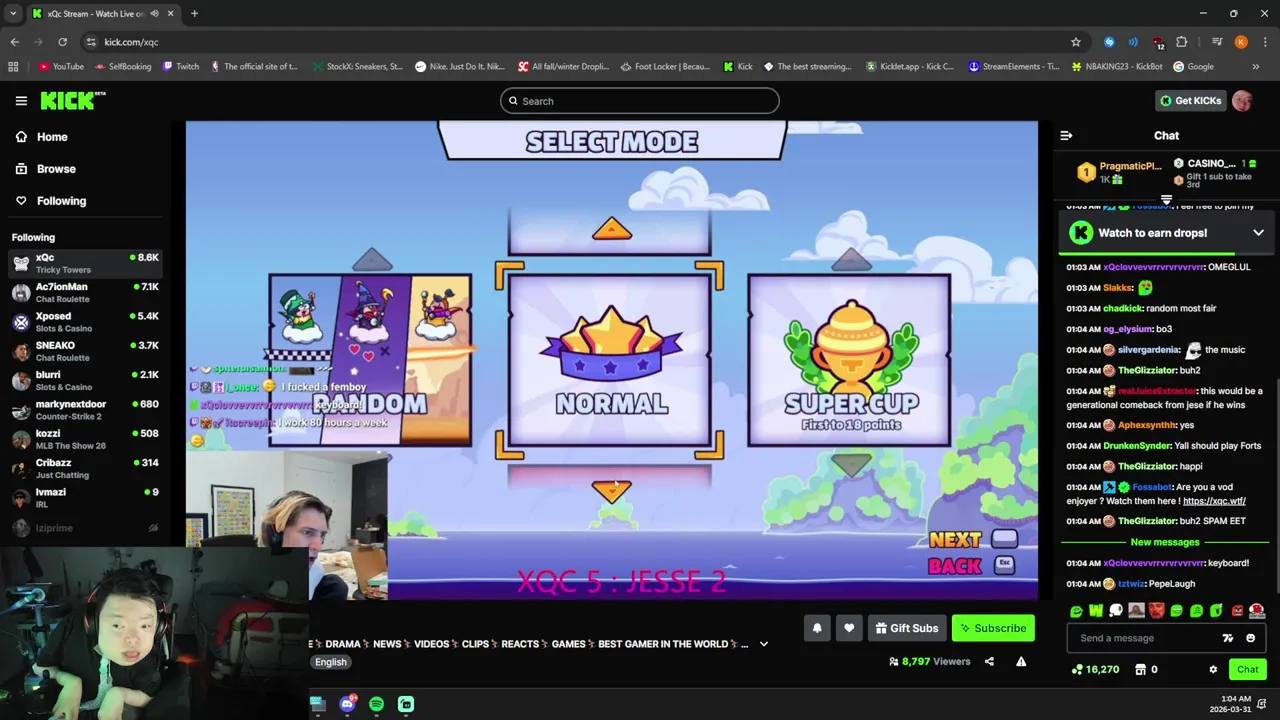Viewport: 1280px width, 720px height.
Task: Open blurri channel in Following list
Action: 84,381
